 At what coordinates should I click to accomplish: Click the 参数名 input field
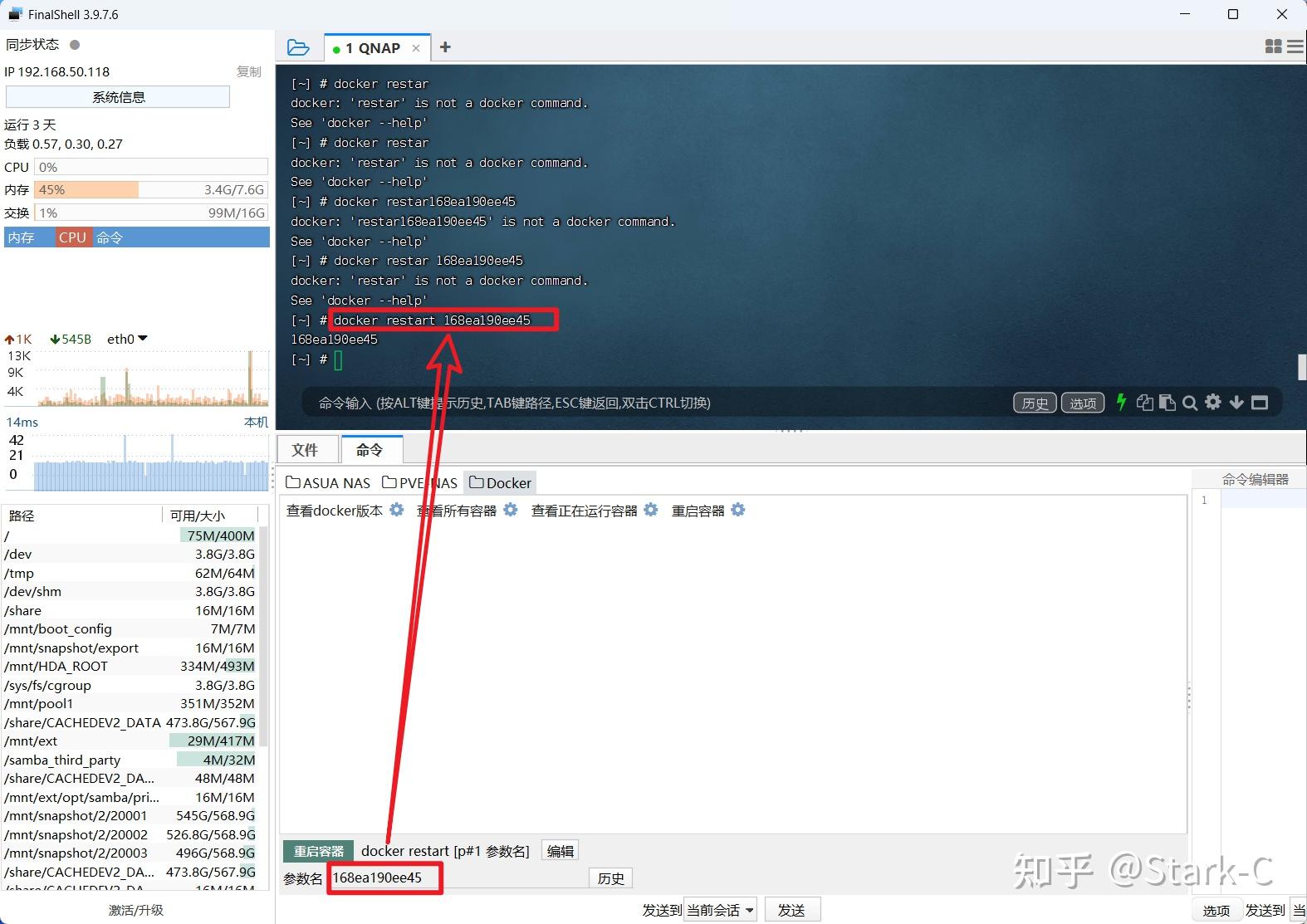pos(457,878)
